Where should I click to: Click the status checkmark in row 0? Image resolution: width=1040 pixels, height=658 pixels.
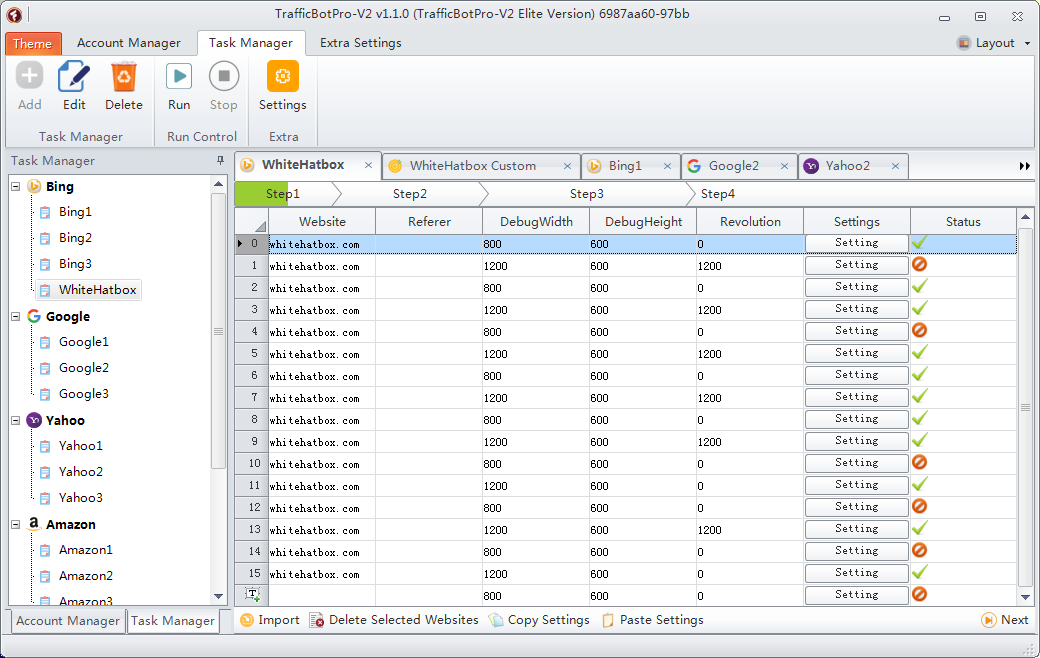click(919, 243)
